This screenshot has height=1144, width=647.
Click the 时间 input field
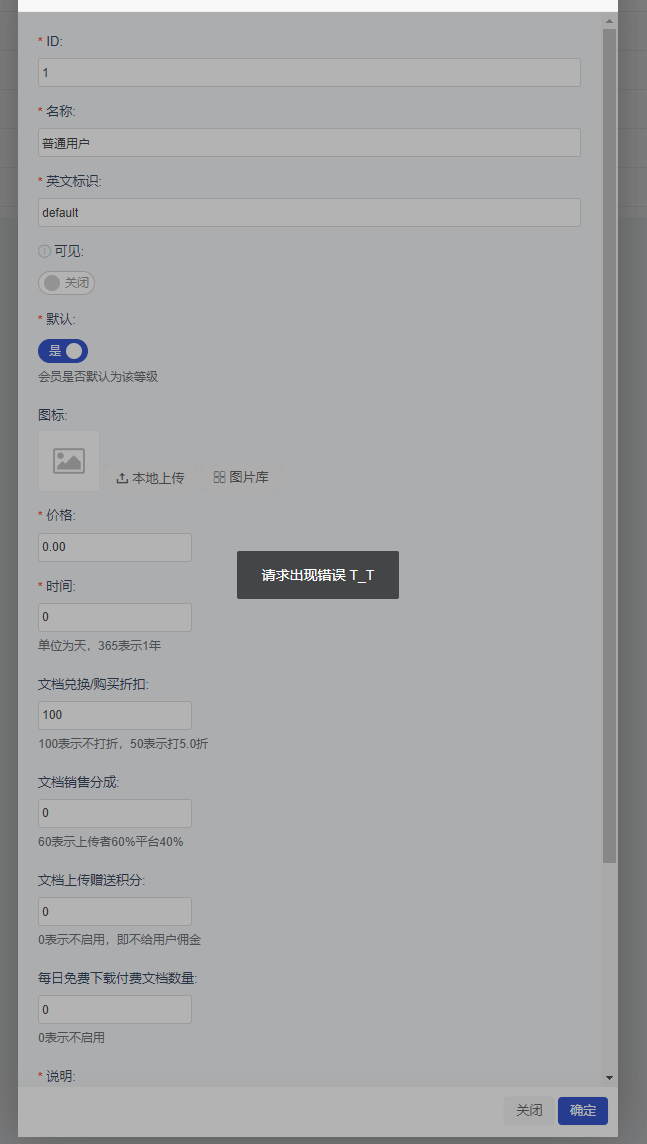pos(115,617)
